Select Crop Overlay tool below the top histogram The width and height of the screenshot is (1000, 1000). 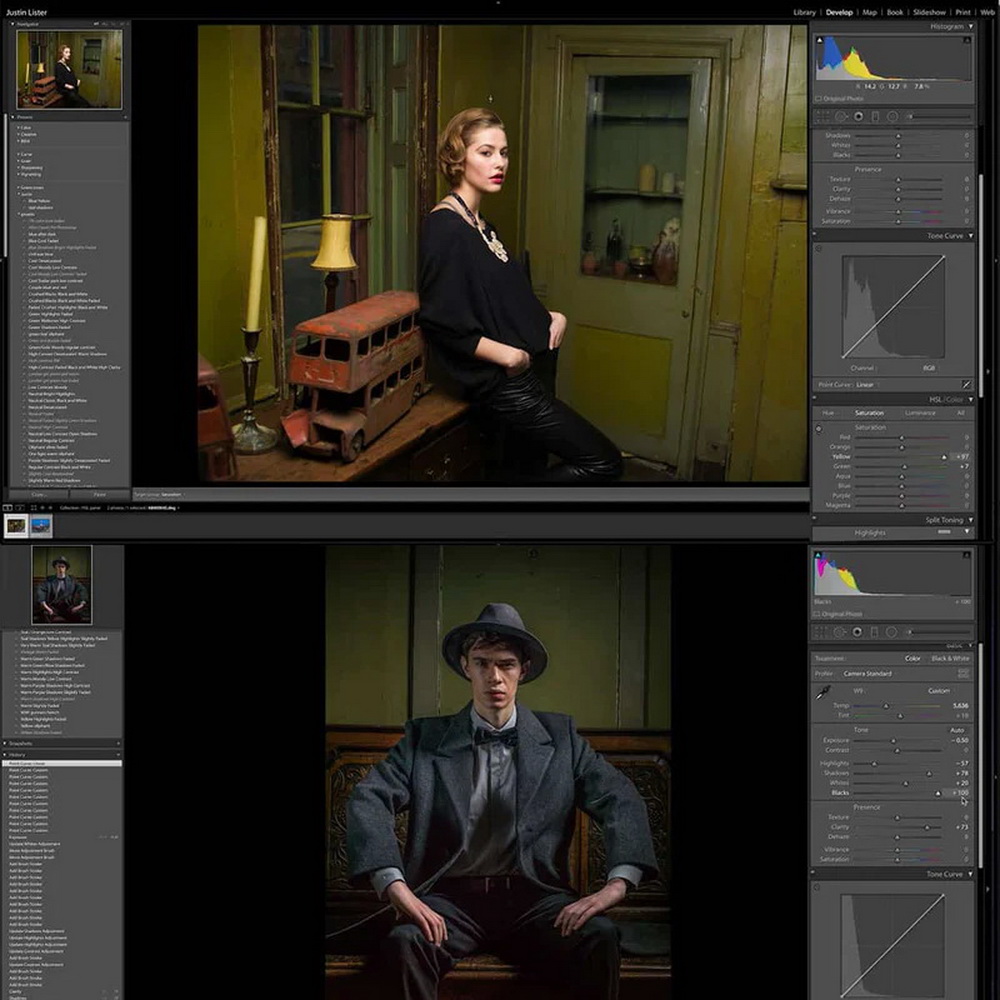click(824, 116)
